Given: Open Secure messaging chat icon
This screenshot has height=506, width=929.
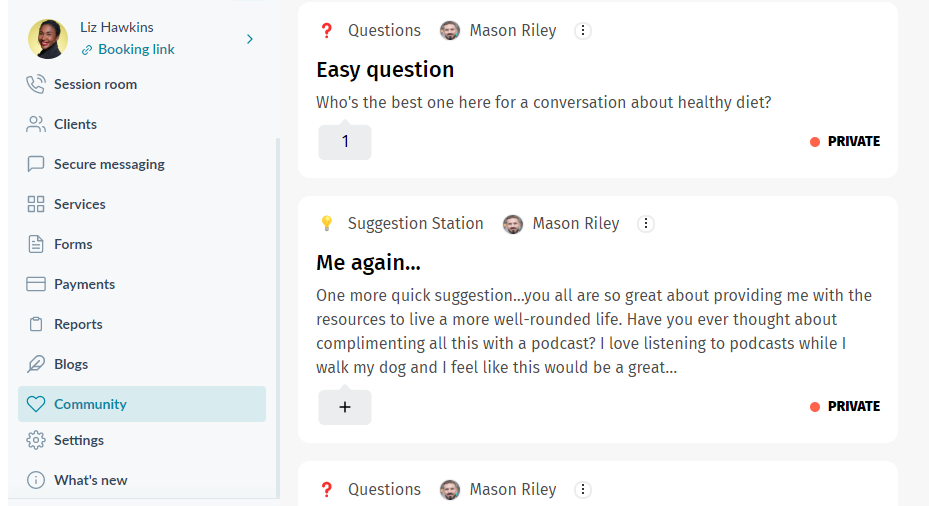Looking at the screenshot, I should pos(36,164).
